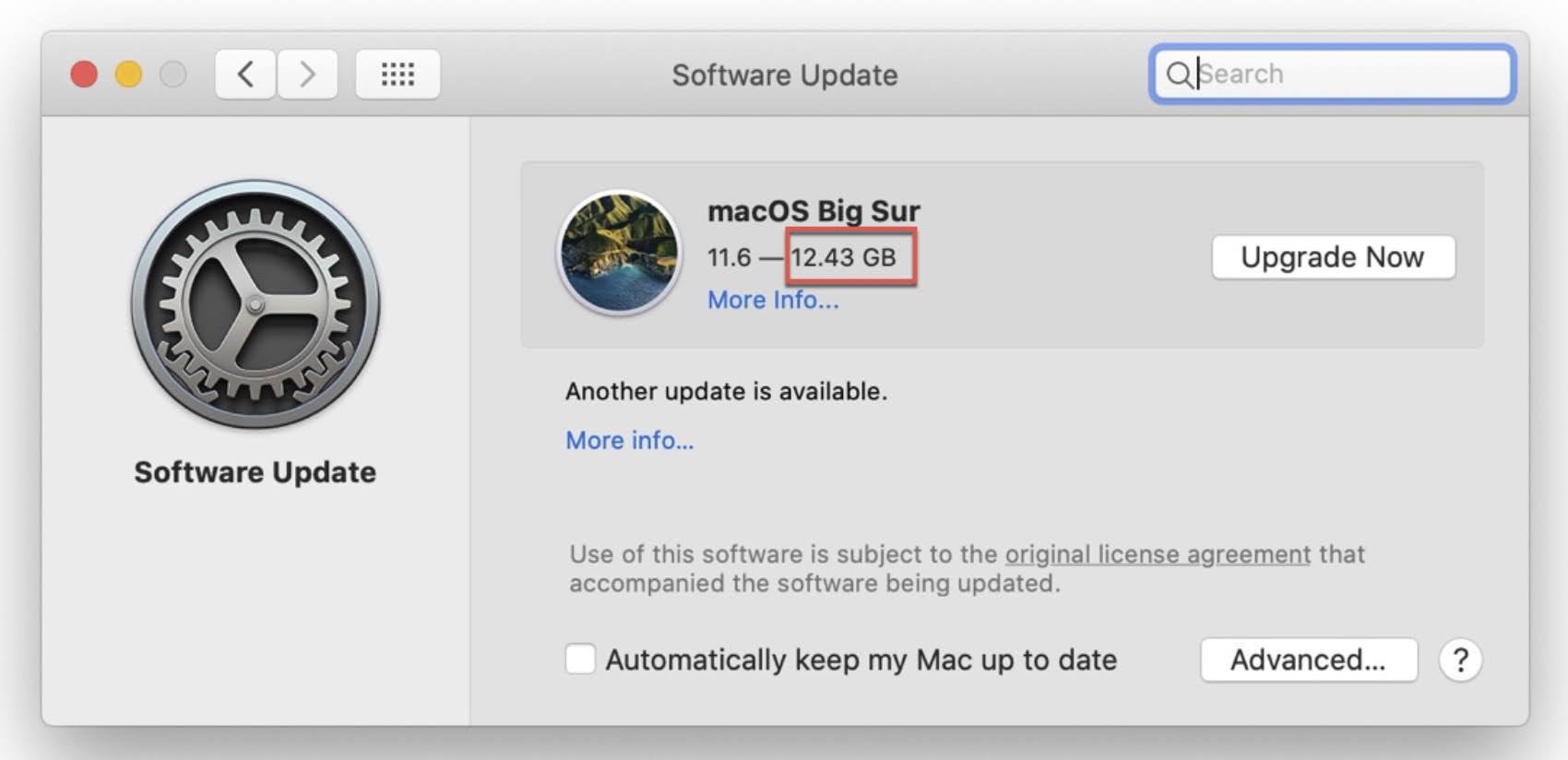Click the 'Another update is available.' text

(x=726, y=391)
